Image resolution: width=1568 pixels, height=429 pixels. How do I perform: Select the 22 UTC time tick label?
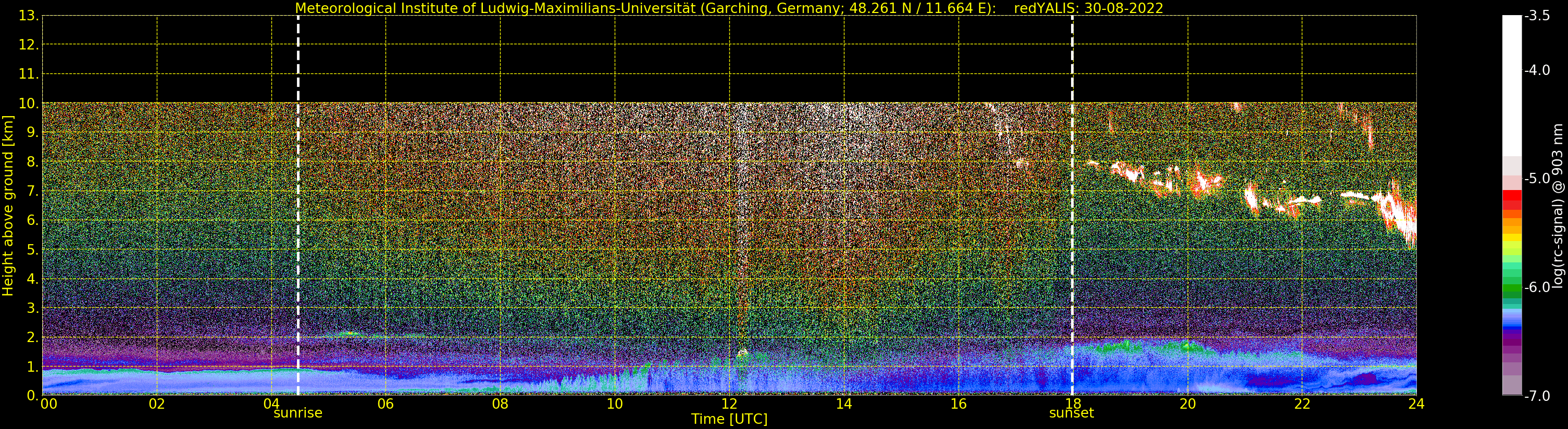1302,403
